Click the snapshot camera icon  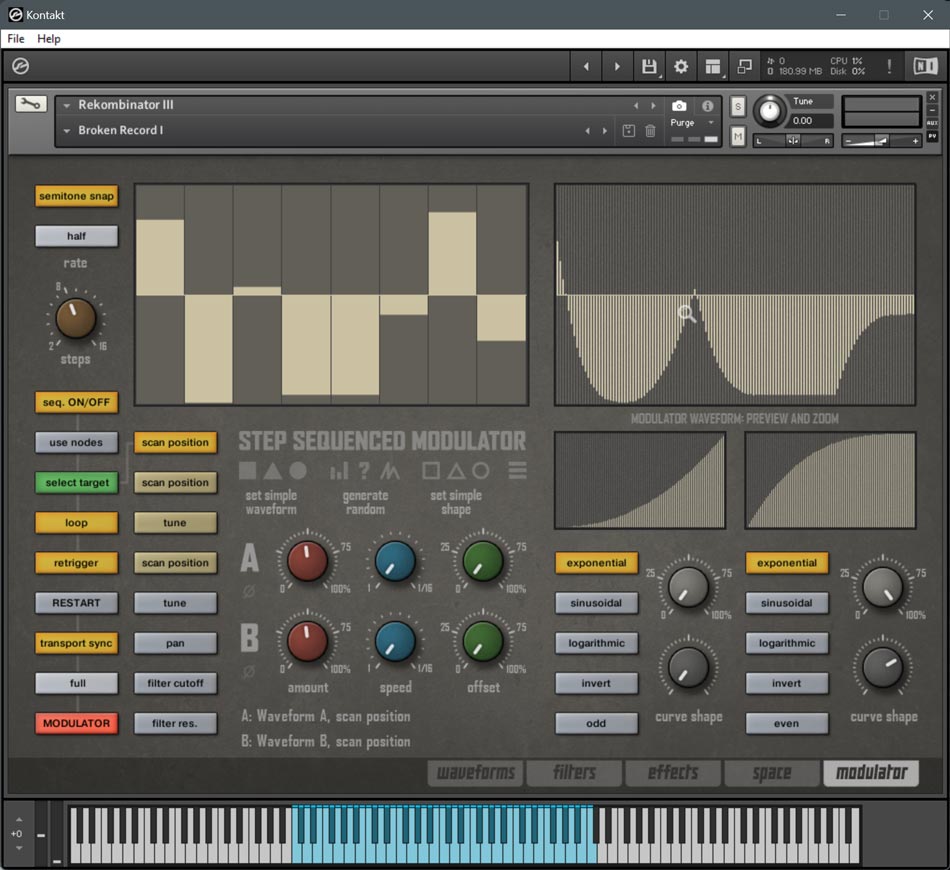[679, 106]
